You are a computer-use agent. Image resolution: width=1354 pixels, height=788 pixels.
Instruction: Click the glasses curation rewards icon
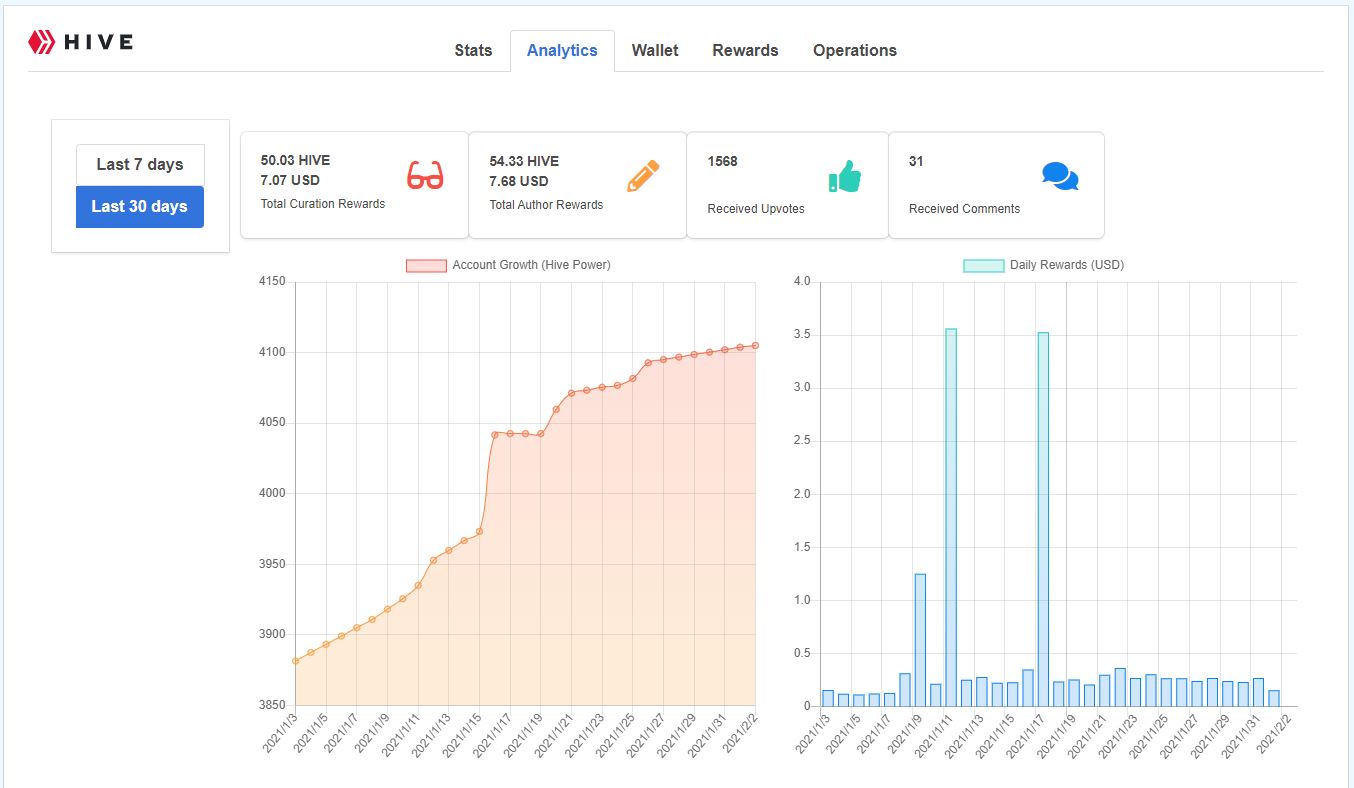click(425, 177)
